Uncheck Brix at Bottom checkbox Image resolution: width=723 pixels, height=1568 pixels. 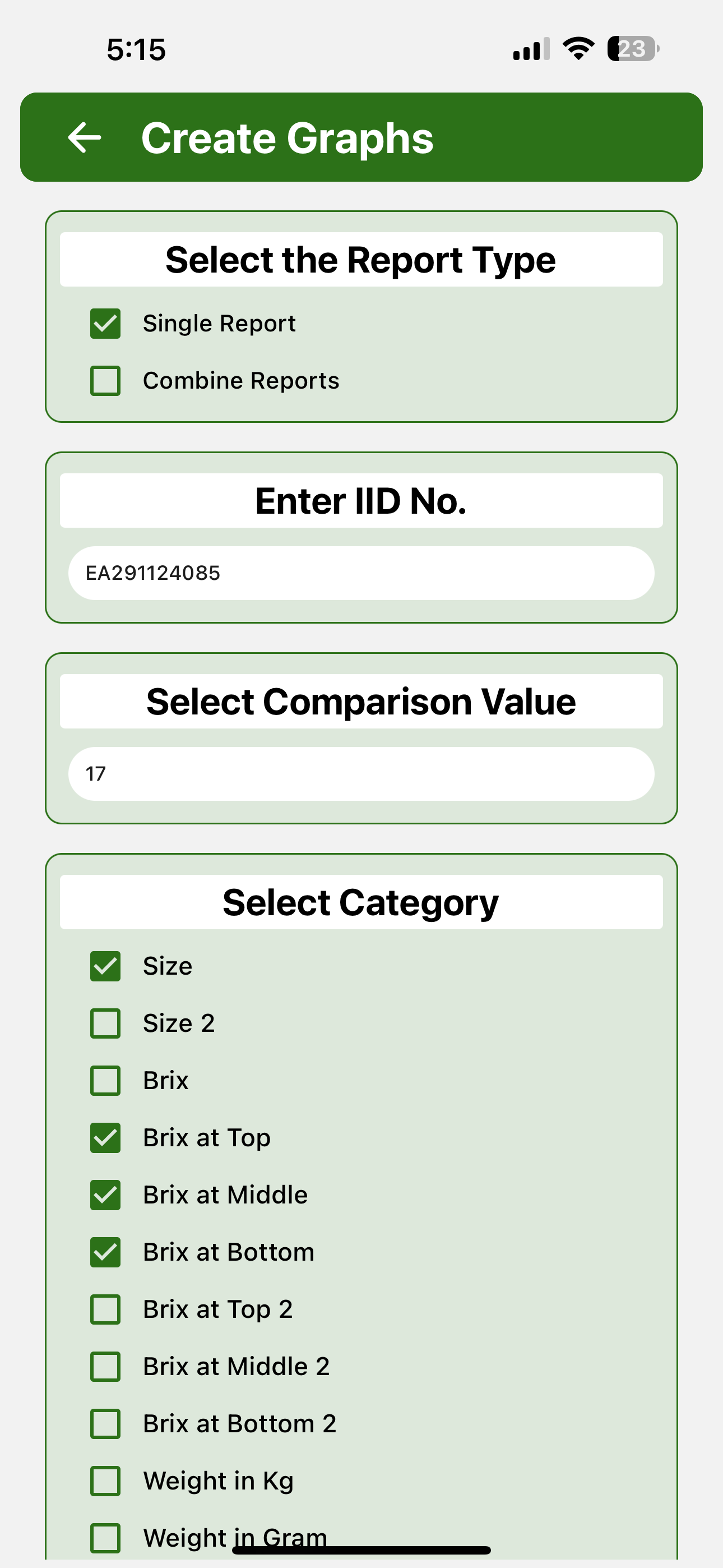(105, 1252)
